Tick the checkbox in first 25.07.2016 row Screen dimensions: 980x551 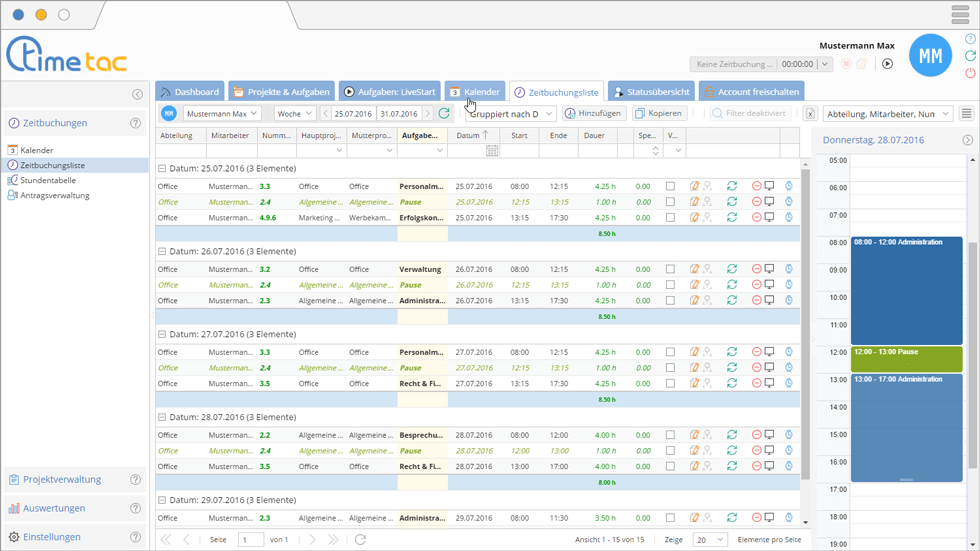pos(670,186)
